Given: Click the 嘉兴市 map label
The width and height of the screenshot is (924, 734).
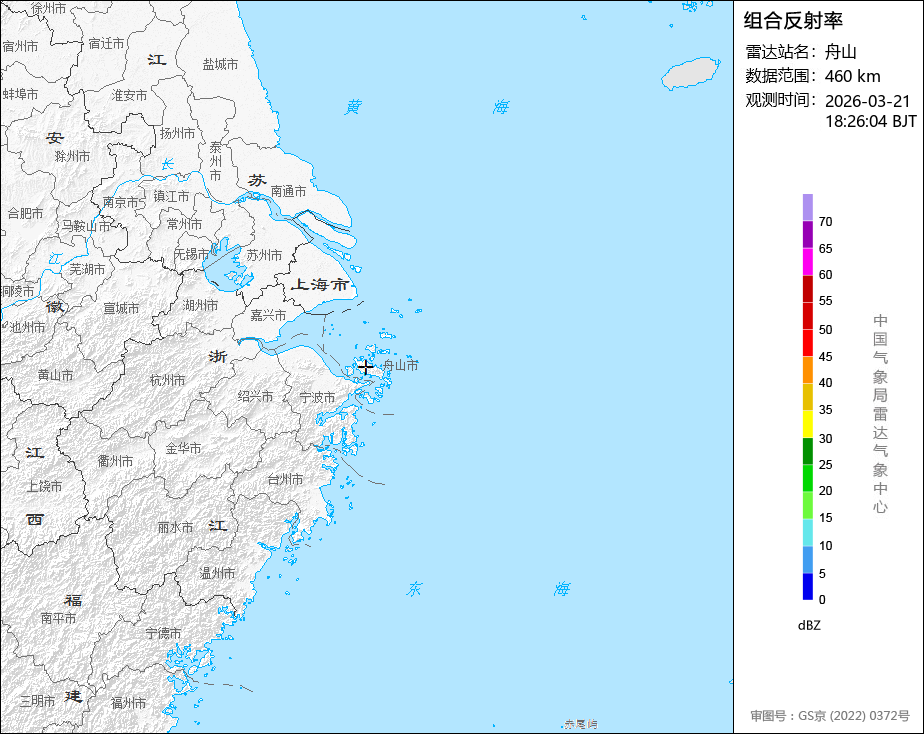Looking at the screenshot, I should pyautogui.click(x=268, y=315).
